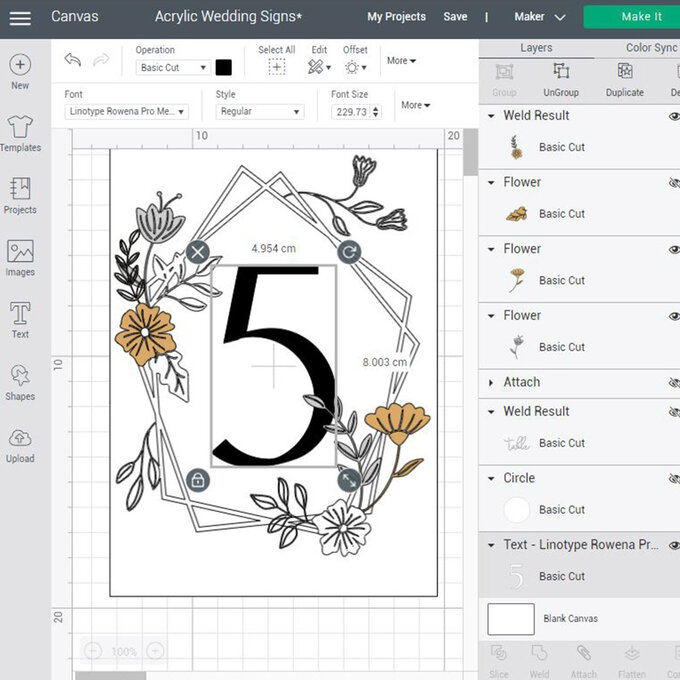Open the black color swatch for Operation

224,67
